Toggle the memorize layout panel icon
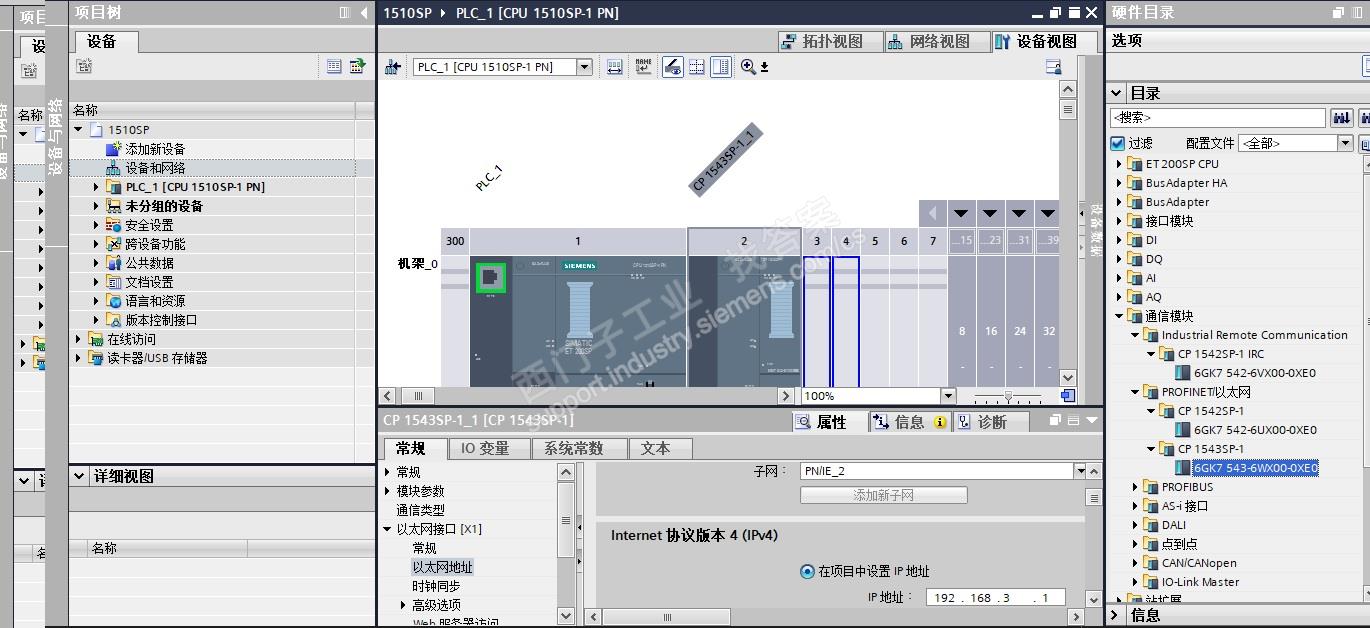 (721, 67)
